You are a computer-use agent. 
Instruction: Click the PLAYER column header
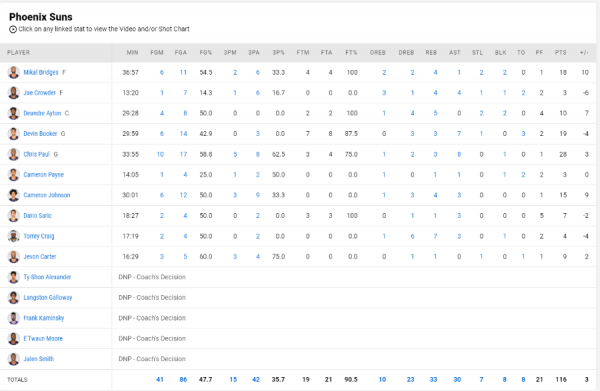pos(18,52)
